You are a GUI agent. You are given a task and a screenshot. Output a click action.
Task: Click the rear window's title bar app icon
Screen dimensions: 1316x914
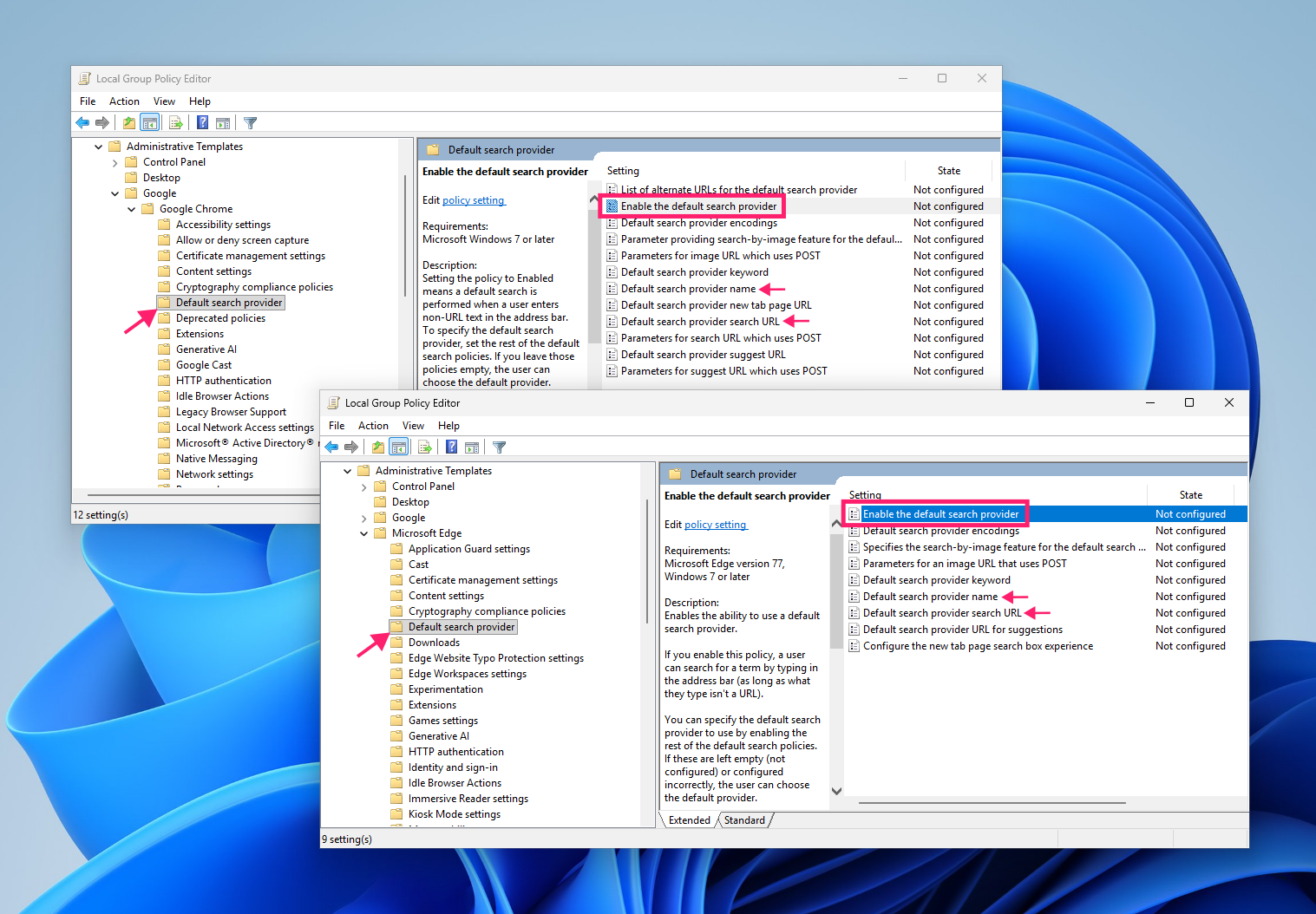[x=84, y=79]
